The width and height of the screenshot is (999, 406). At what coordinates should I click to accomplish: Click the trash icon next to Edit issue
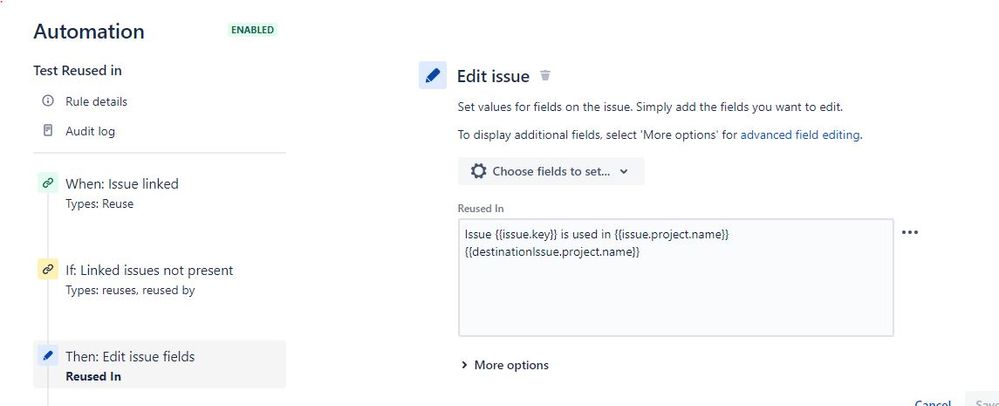pyautogui.click(x=545, y=76)
